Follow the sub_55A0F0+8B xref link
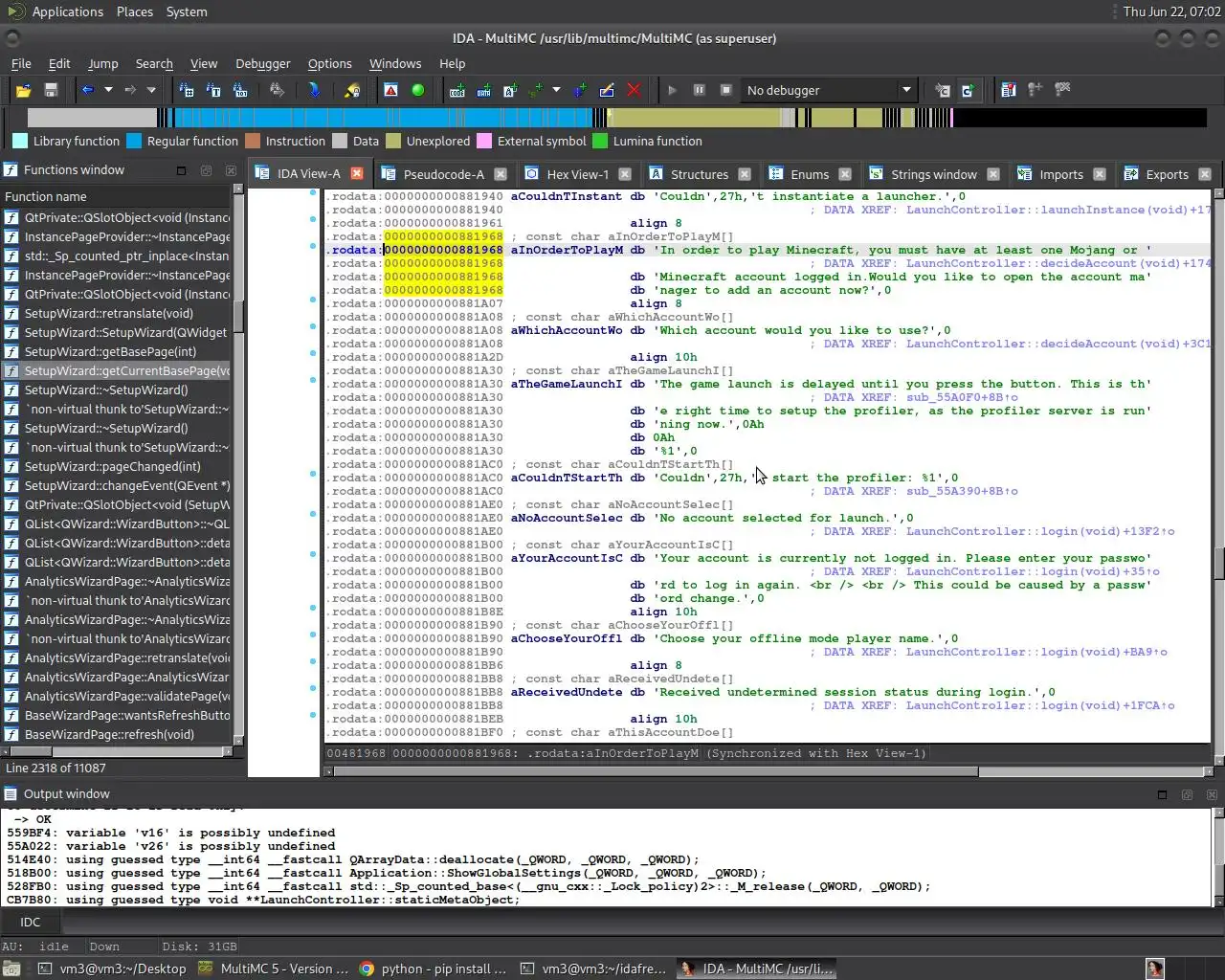 point(962,397)
